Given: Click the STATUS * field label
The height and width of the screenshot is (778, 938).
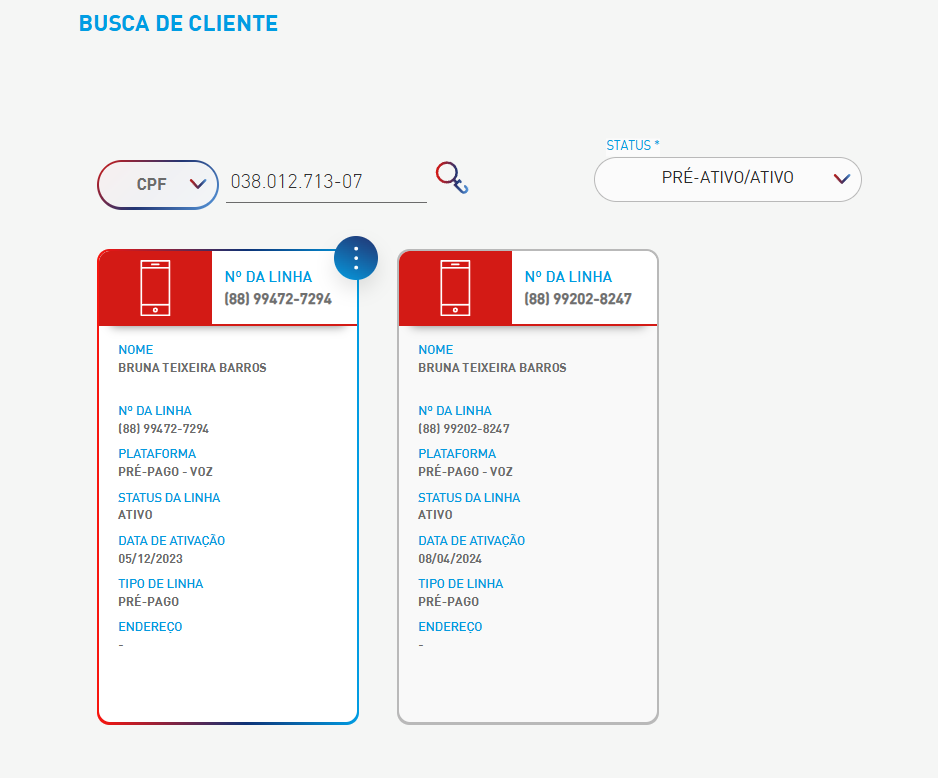Looking at the screenshot, I should 633,145.
